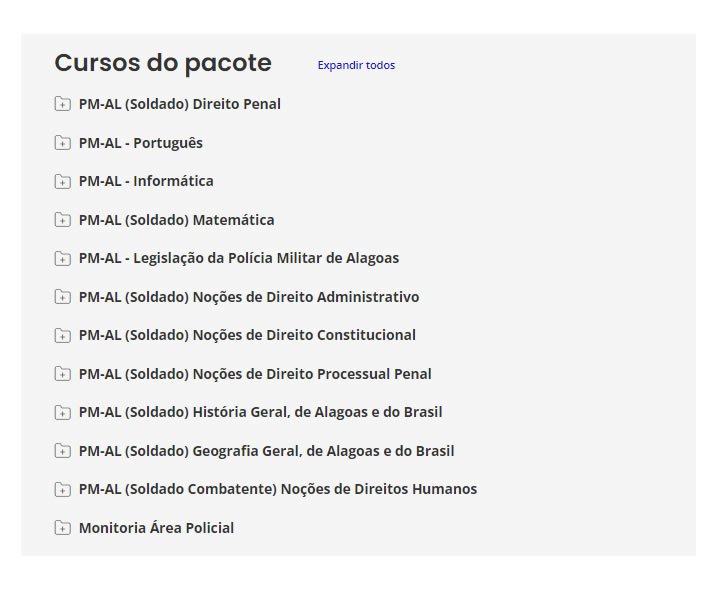Click folder-plus icon beside Direito Administrativo

62,297
